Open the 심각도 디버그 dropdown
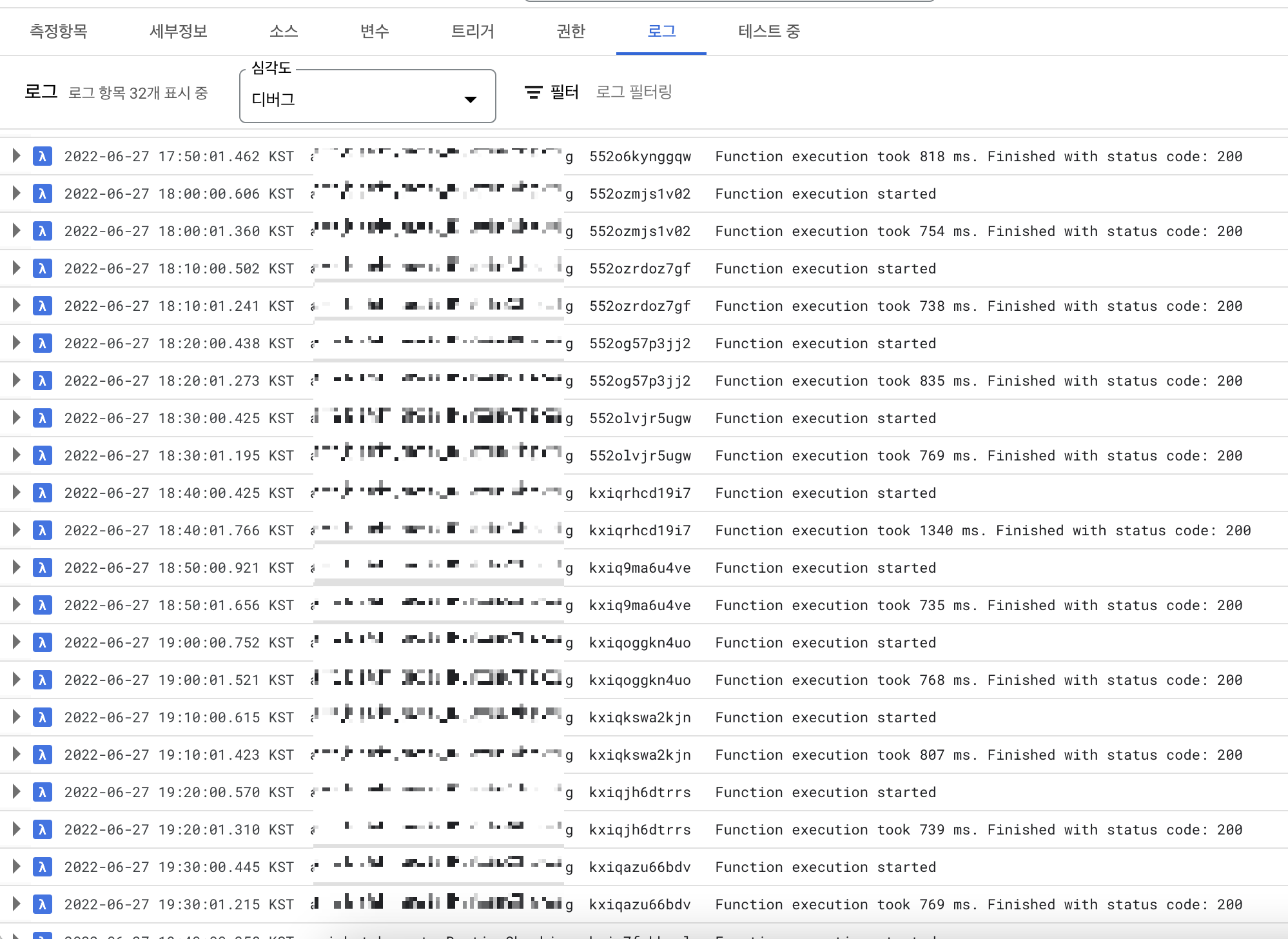 367,96
